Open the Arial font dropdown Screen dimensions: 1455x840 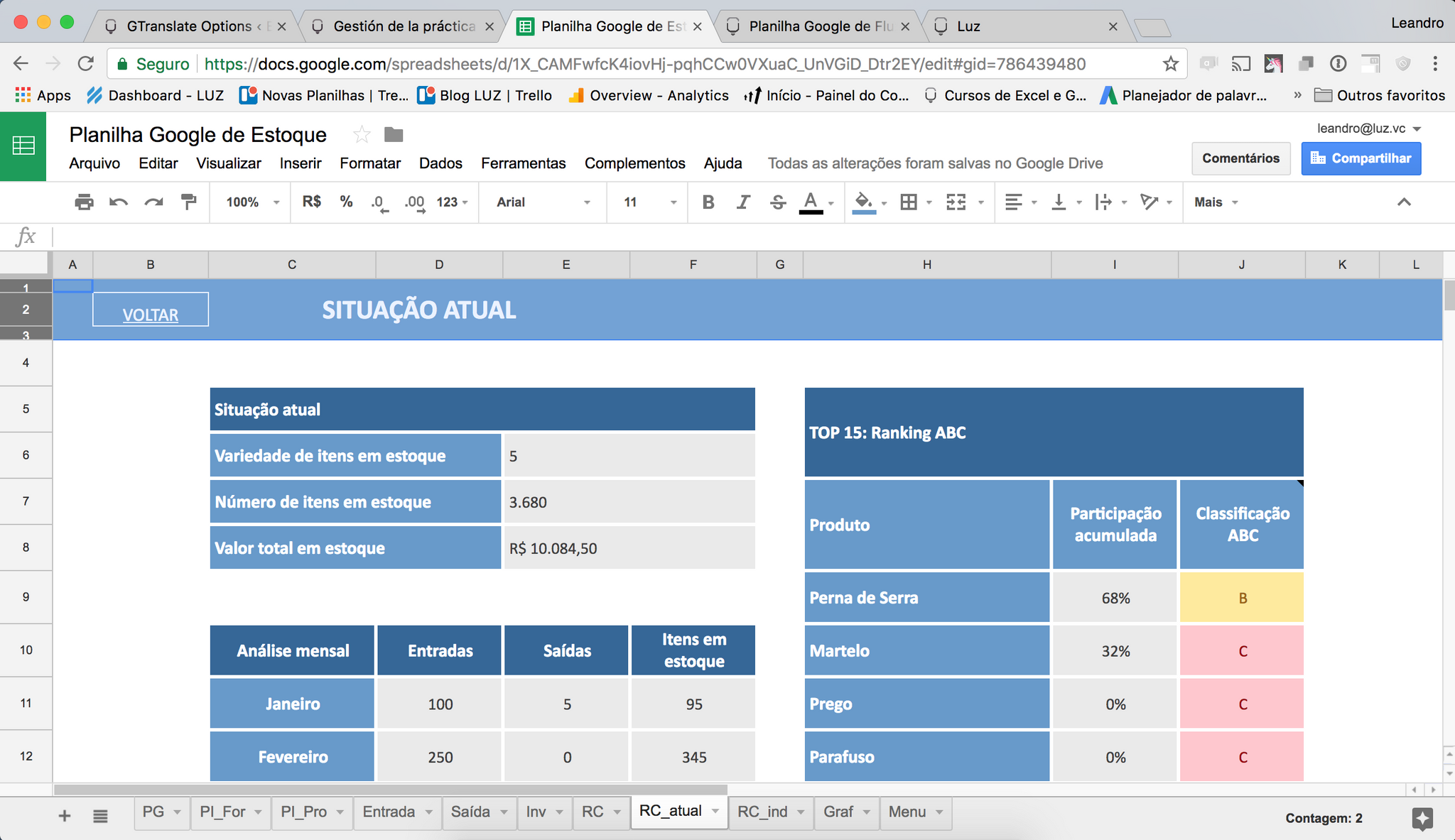click(543, 202)
